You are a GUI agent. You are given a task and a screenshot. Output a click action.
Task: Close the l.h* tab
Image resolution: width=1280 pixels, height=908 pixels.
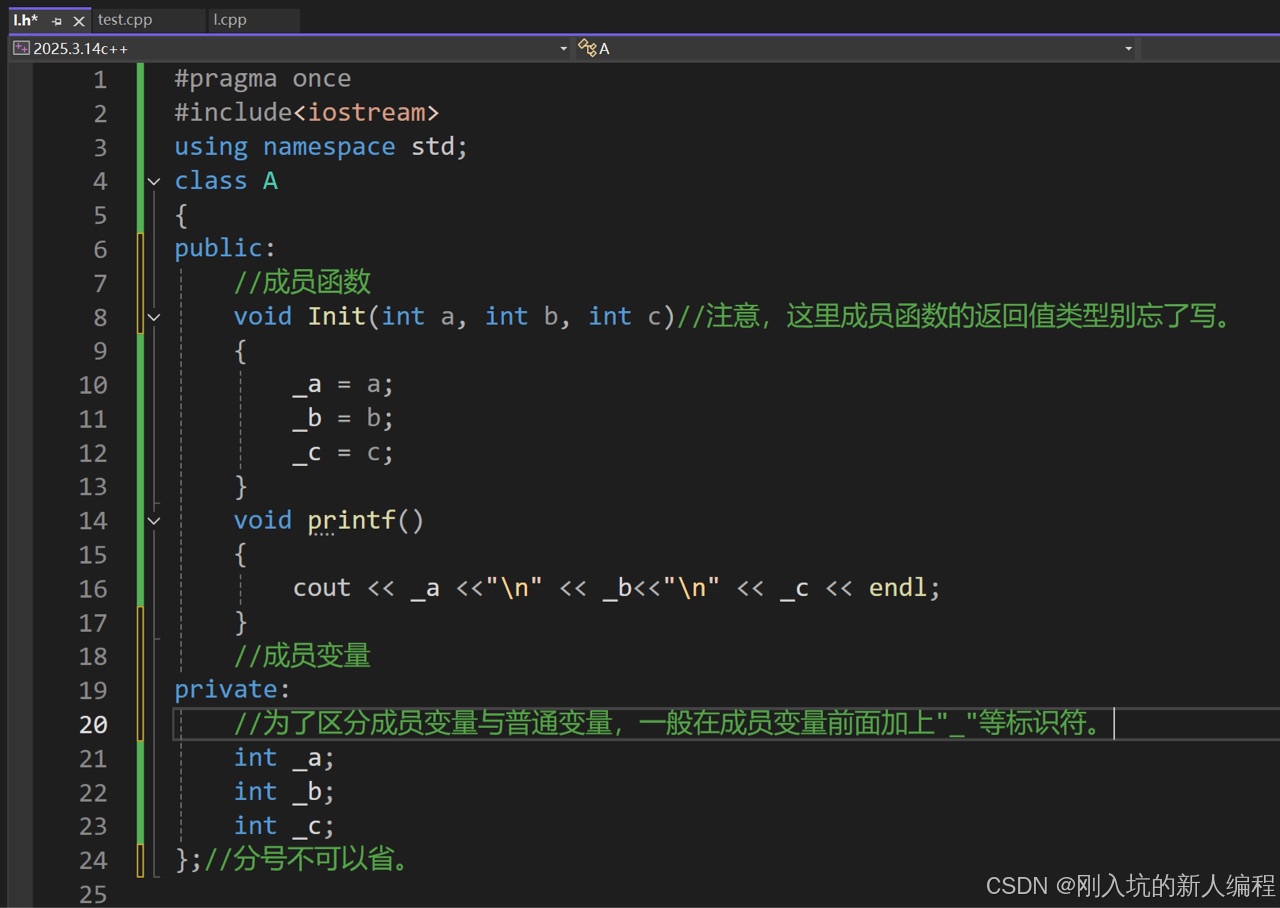pos(79,21)
